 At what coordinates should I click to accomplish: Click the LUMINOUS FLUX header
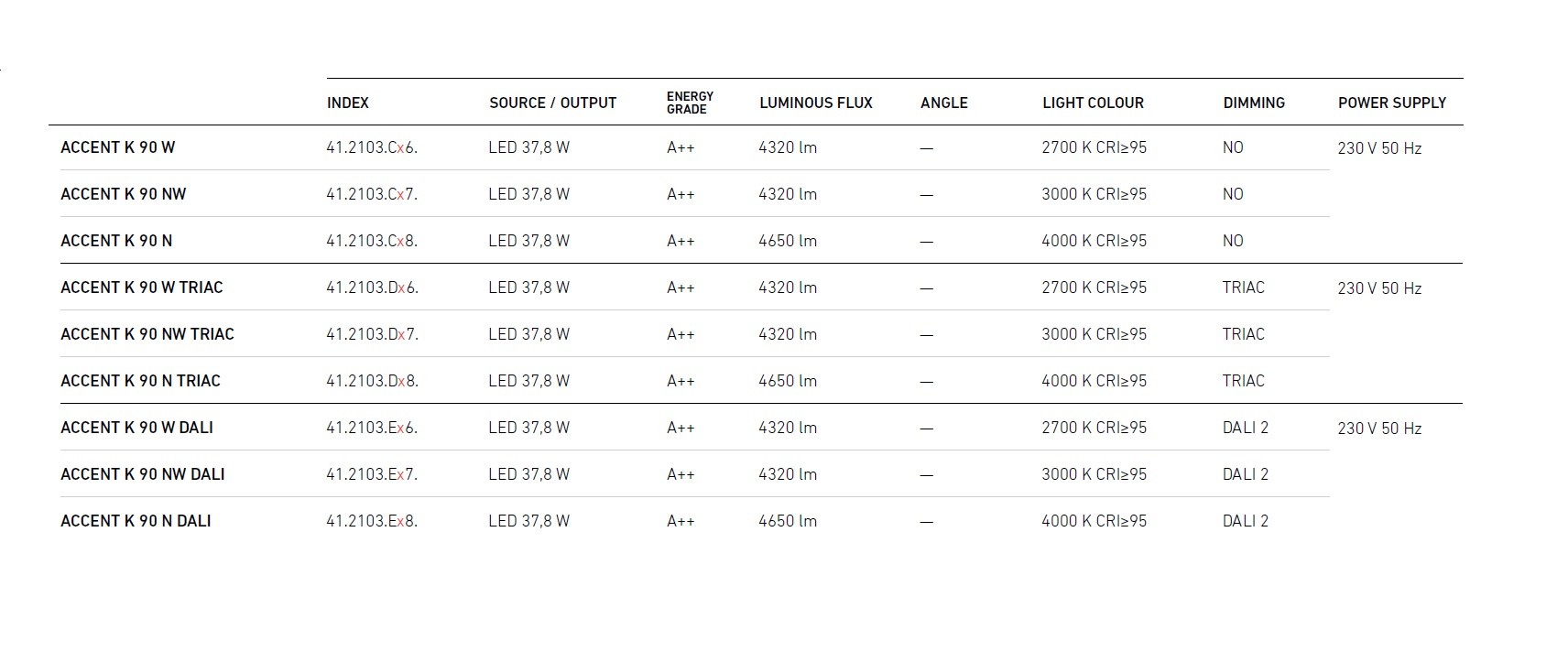(815, 103)
